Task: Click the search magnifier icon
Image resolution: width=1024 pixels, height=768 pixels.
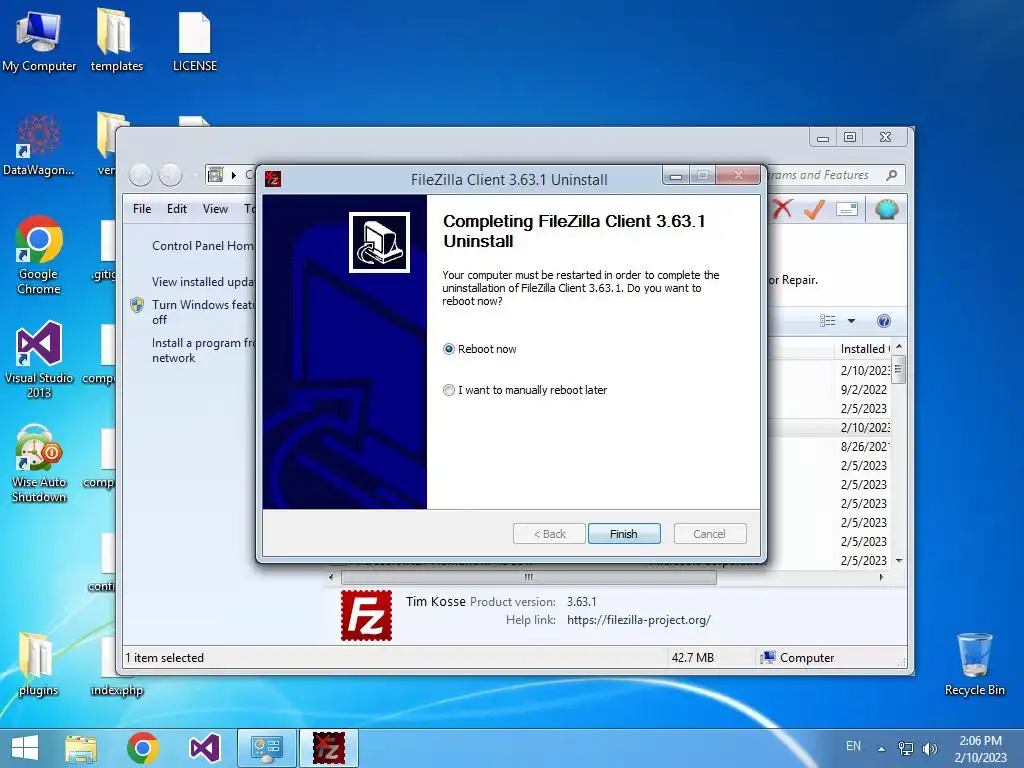Action: pyautogui.click(x=892, y=174)
